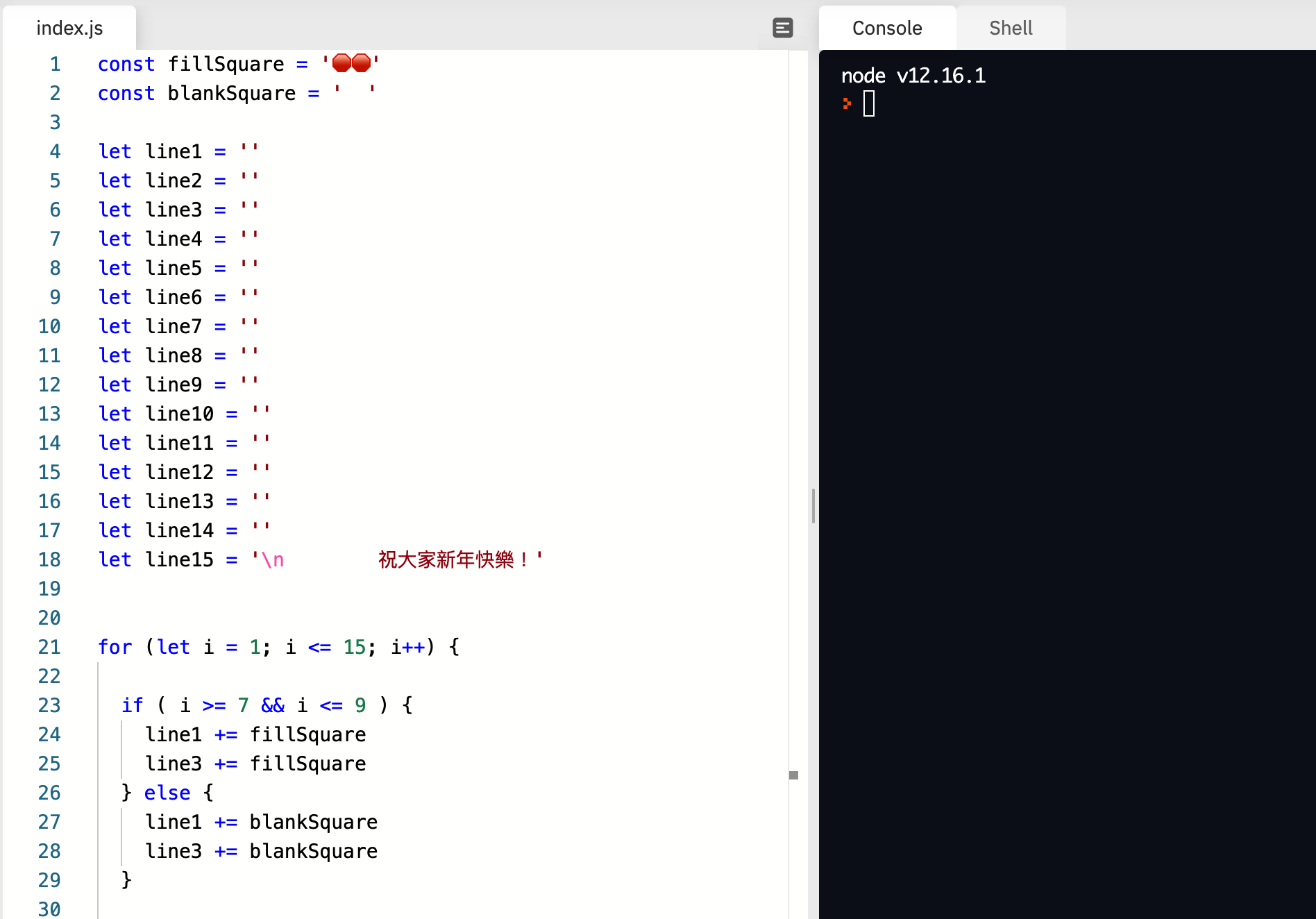Place cursor in empty line 19
The width and height of the screenshot is (1316, 919).
coord(278,589)
